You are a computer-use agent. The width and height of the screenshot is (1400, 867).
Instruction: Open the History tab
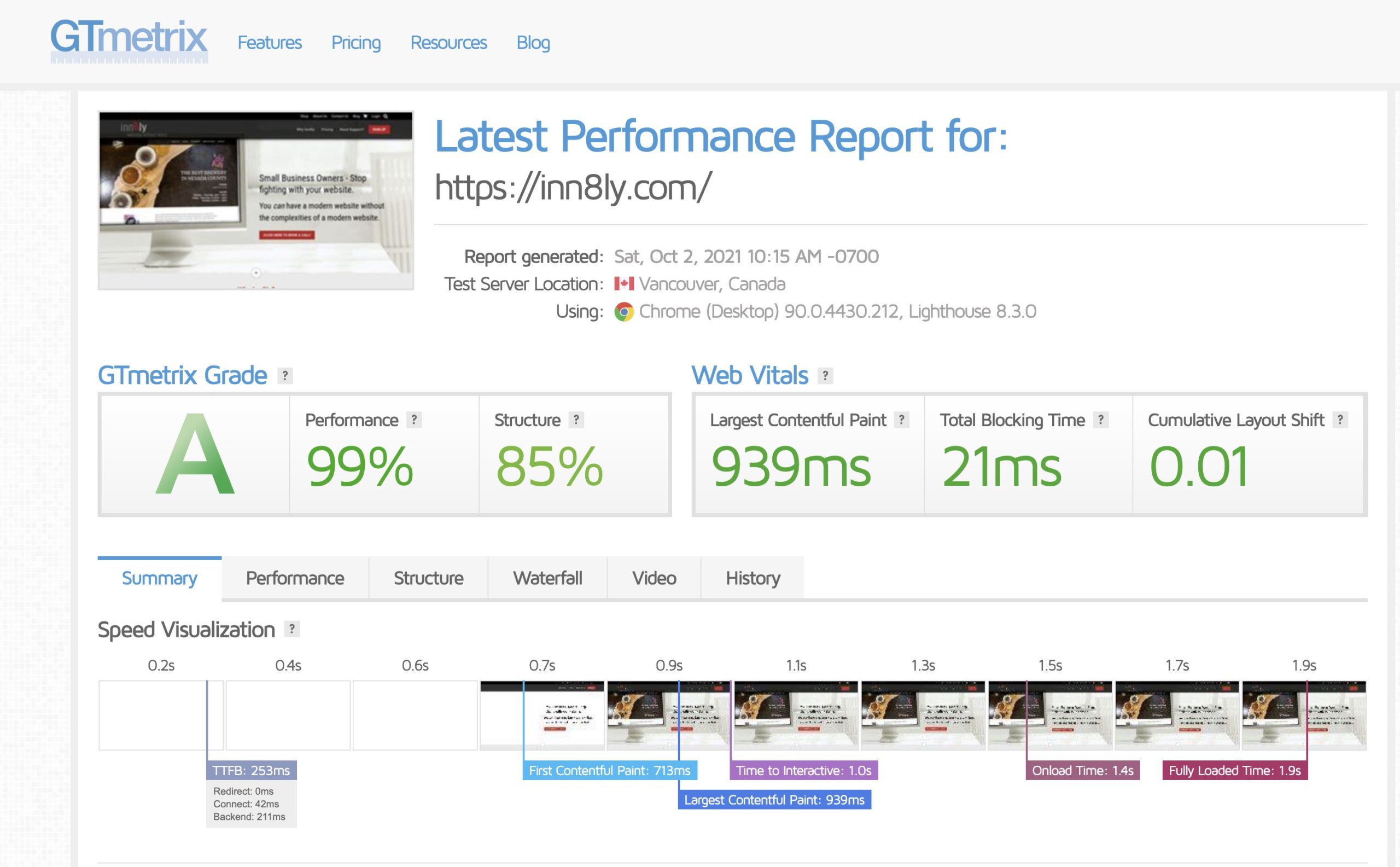pos(752,578)
